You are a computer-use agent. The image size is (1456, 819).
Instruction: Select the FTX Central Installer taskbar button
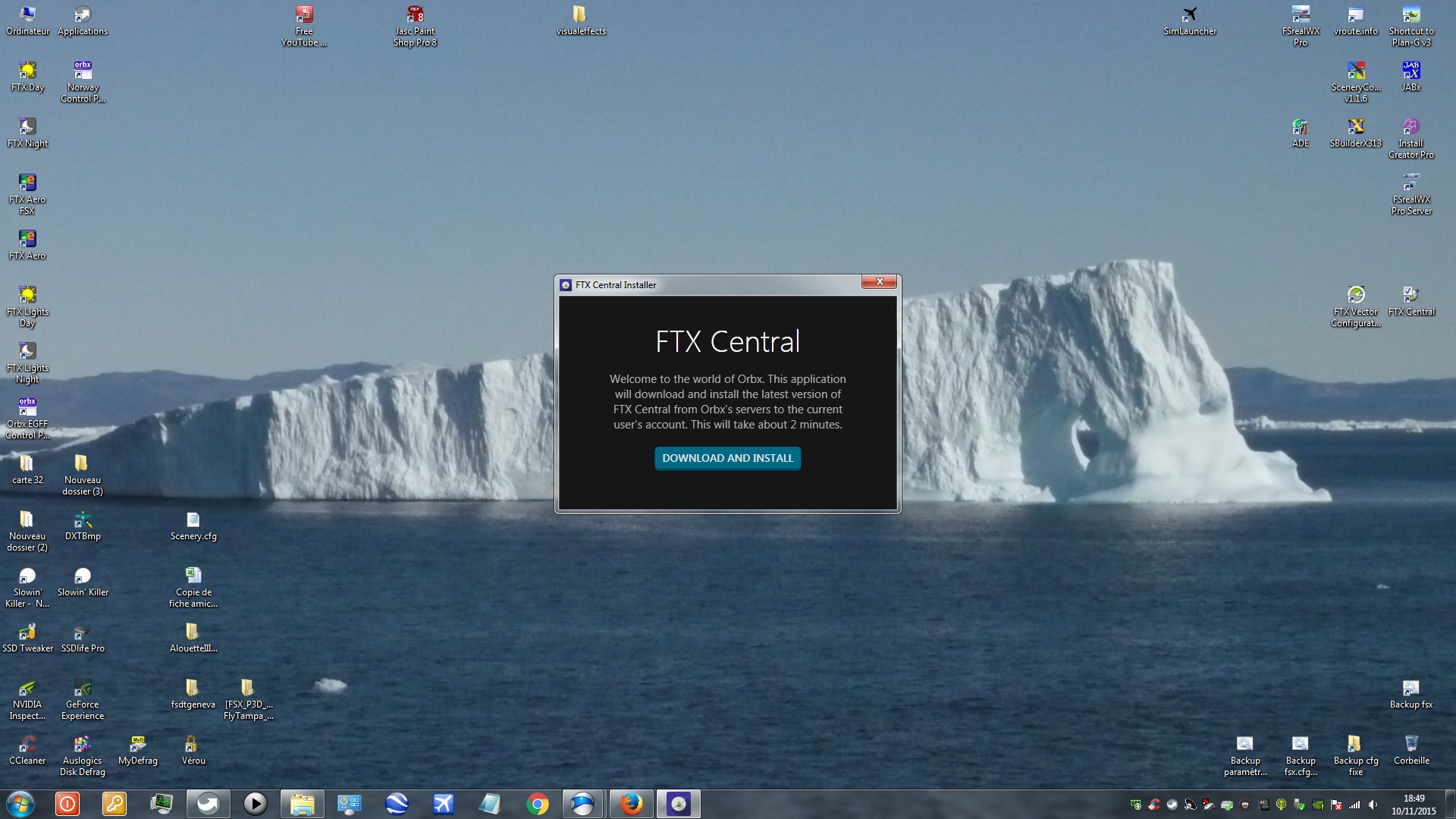point(678,804)
